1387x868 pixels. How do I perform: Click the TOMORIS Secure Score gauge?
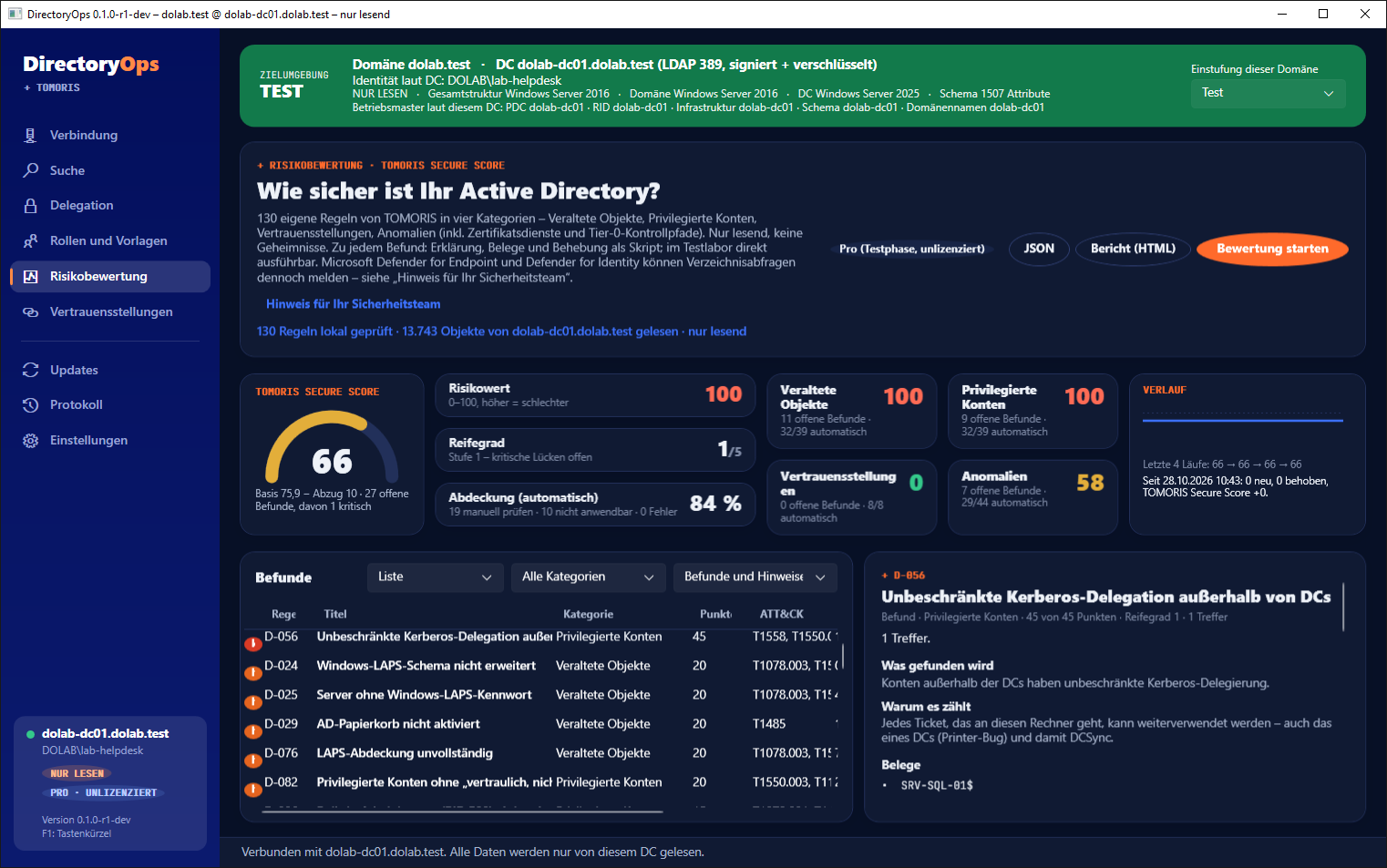point(332,446)
